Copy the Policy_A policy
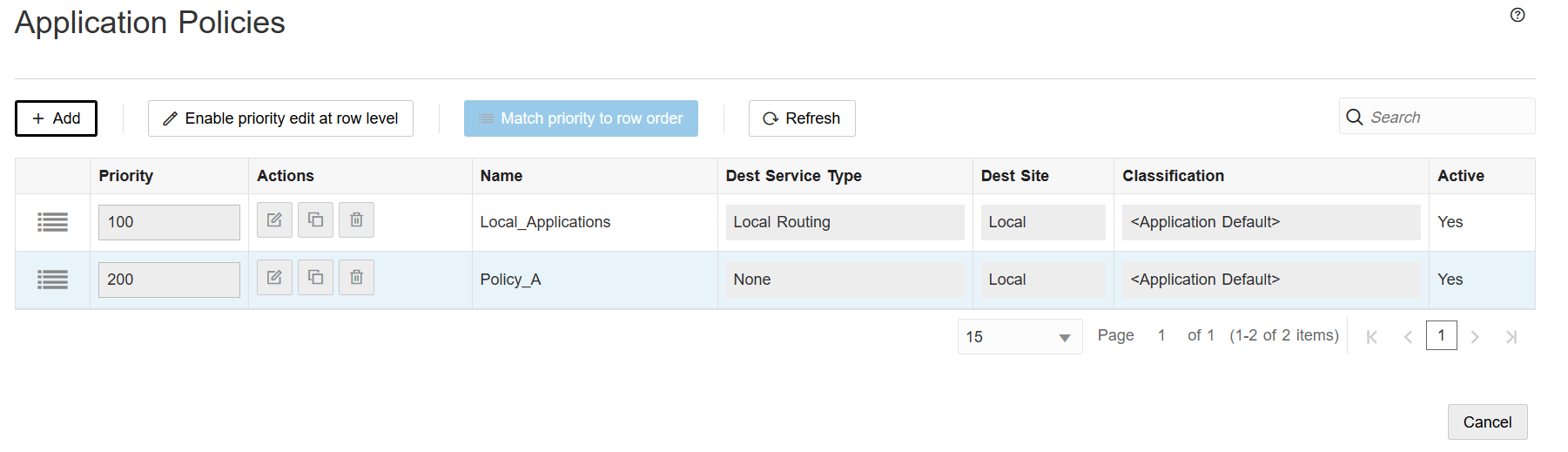 (x=315, y=278)
